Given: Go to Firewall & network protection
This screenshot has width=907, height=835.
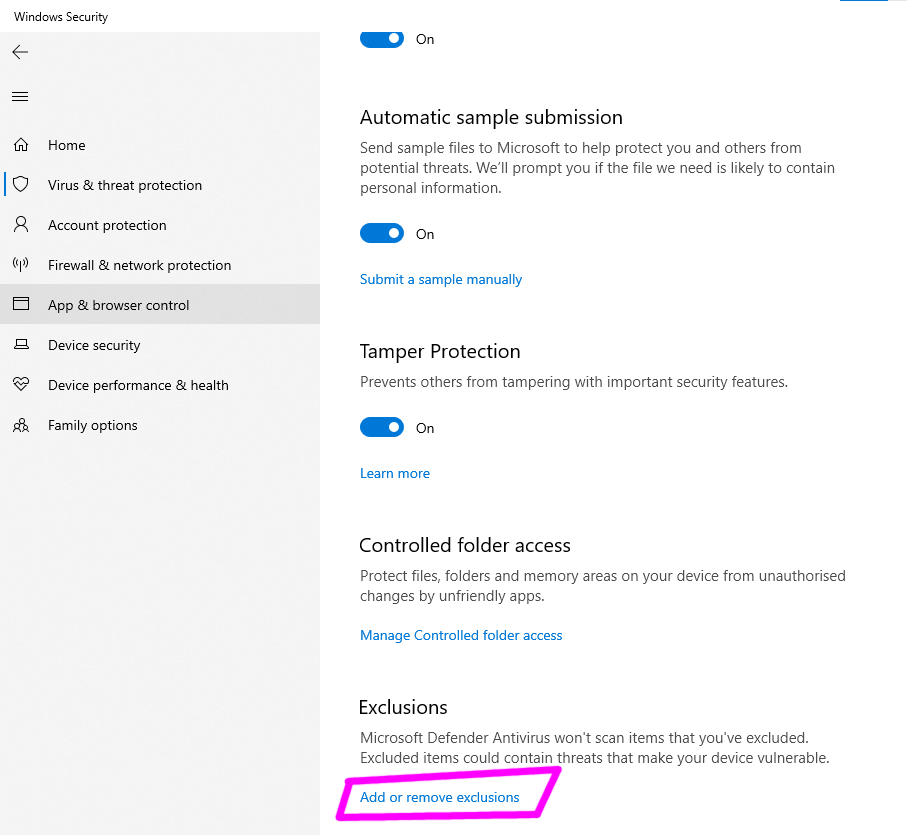Looking at the screenshot, I should pos(139,265).
